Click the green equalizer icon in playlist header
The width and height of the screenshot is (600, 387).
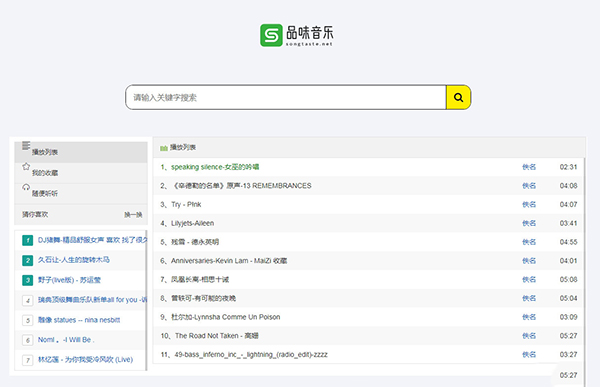click(x=164, y=148)
